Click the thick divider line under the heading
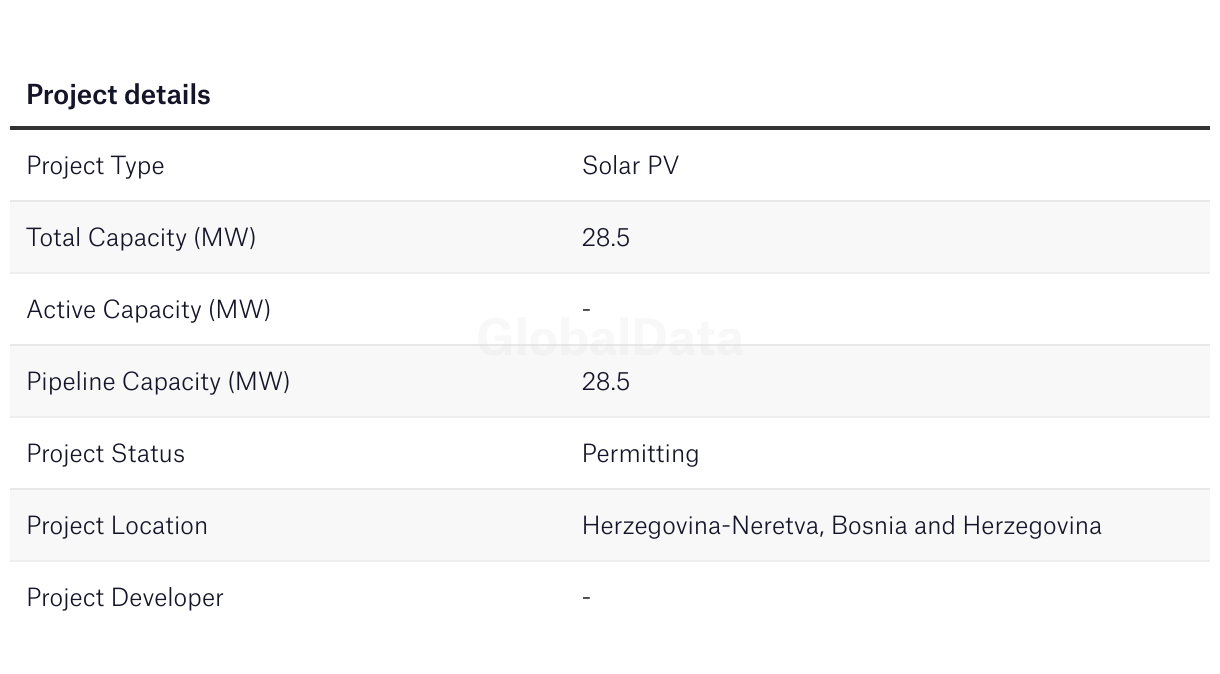The image size is (1220, 674). [610, 128]
